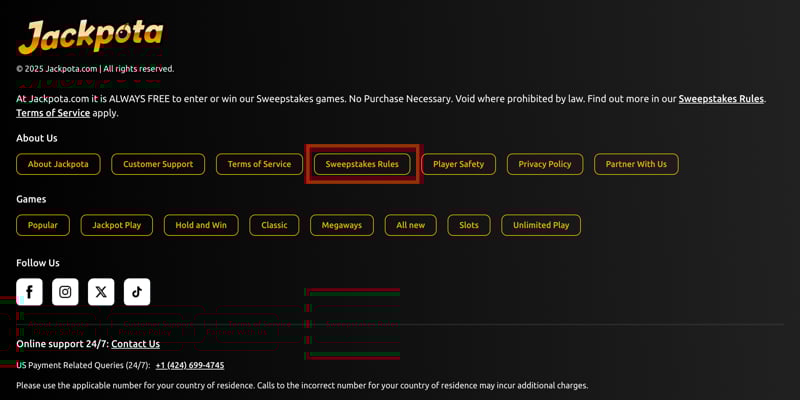This screenshot has width=800, height=400.
Task: Click the 'Games' heading
Action: (x=31, y=199)
